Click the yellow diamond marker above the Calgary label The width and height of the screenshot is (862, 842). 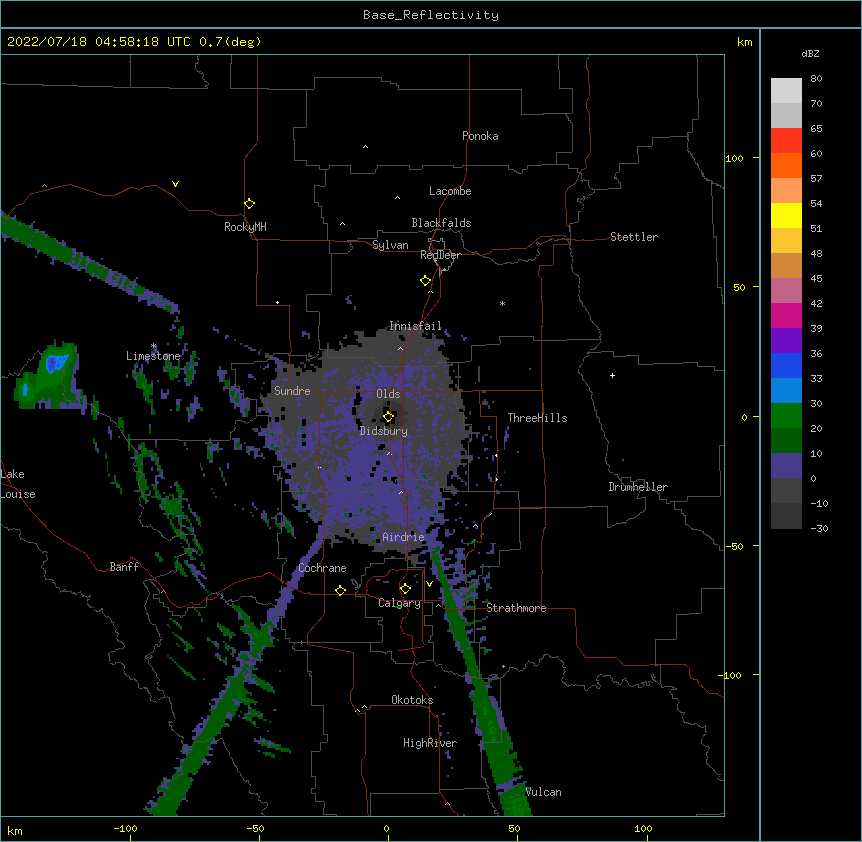(x=405, y=589)
